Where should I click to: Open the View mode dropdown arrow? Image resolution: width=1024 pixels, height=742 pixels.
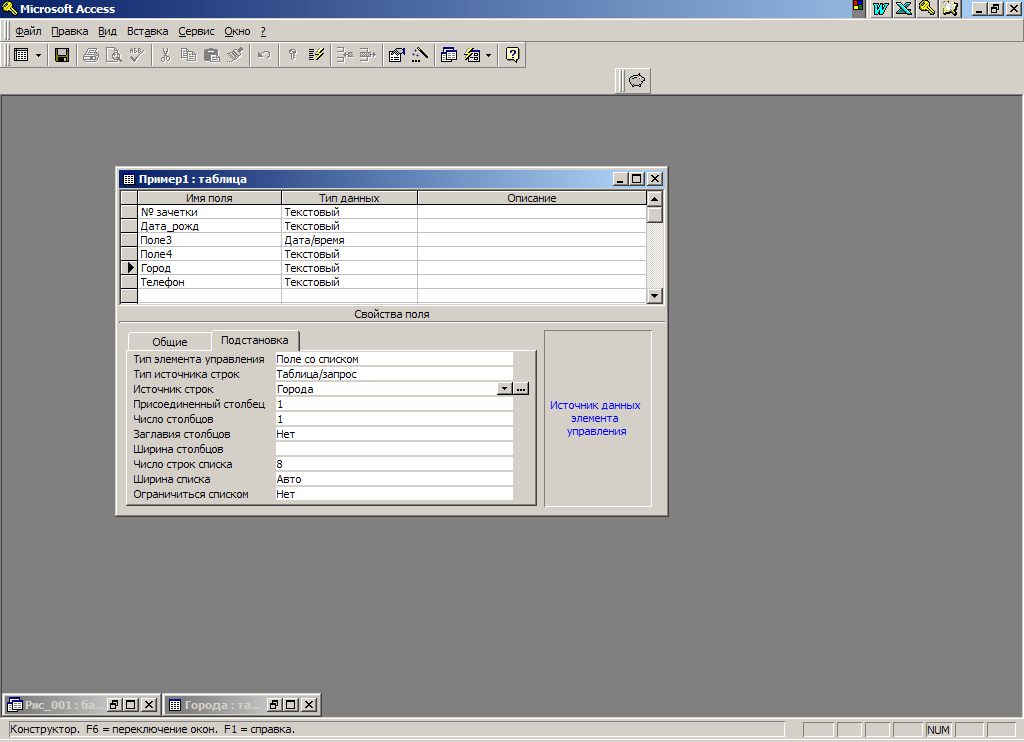point(38,56)
